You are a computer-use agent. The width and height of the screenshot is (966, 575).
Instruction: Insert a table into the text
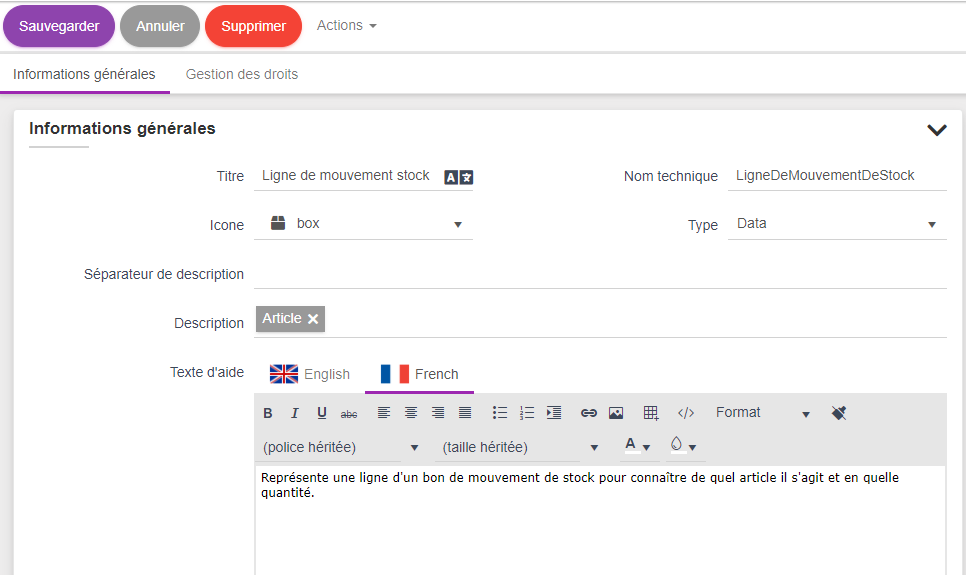[651, 413]
